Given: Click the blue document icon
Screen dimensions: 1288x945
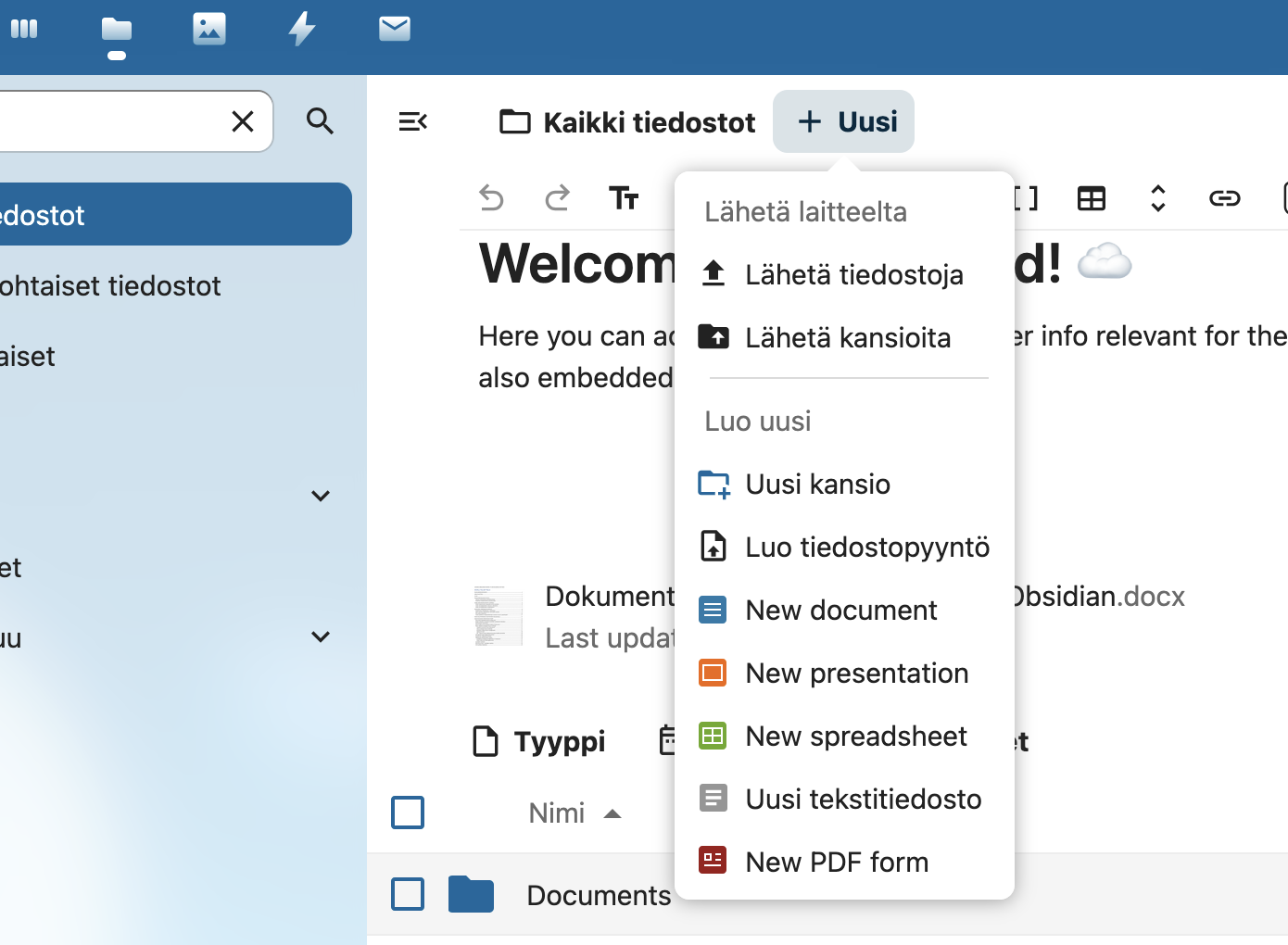Looking at the screenshot, I should [x=713, y=611].
